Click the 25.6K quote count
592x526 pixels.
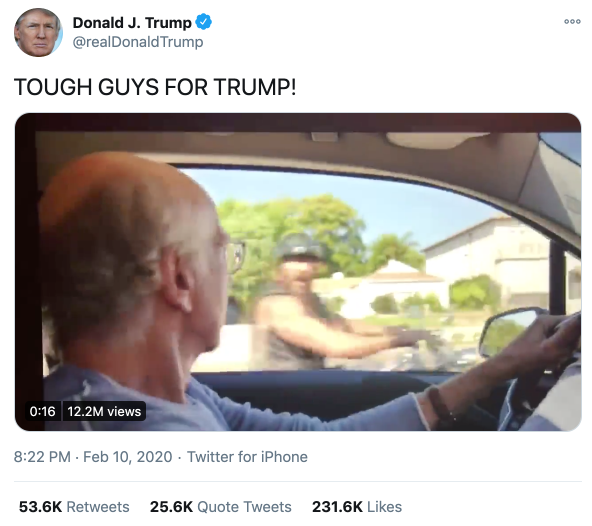pos(171,507)
